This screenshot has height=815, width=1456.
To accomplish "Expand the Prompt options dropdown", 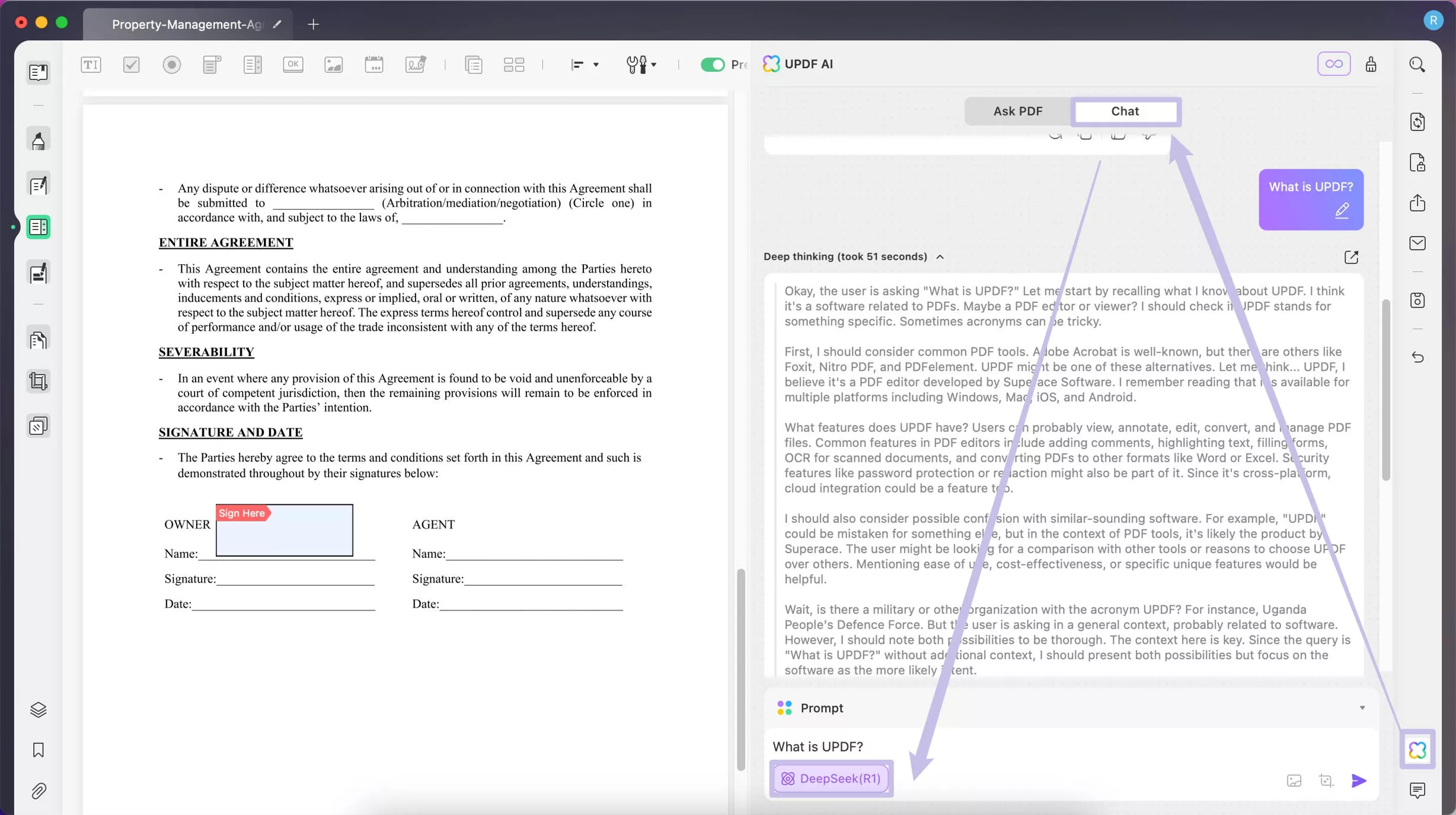I will coord(1362,707).
